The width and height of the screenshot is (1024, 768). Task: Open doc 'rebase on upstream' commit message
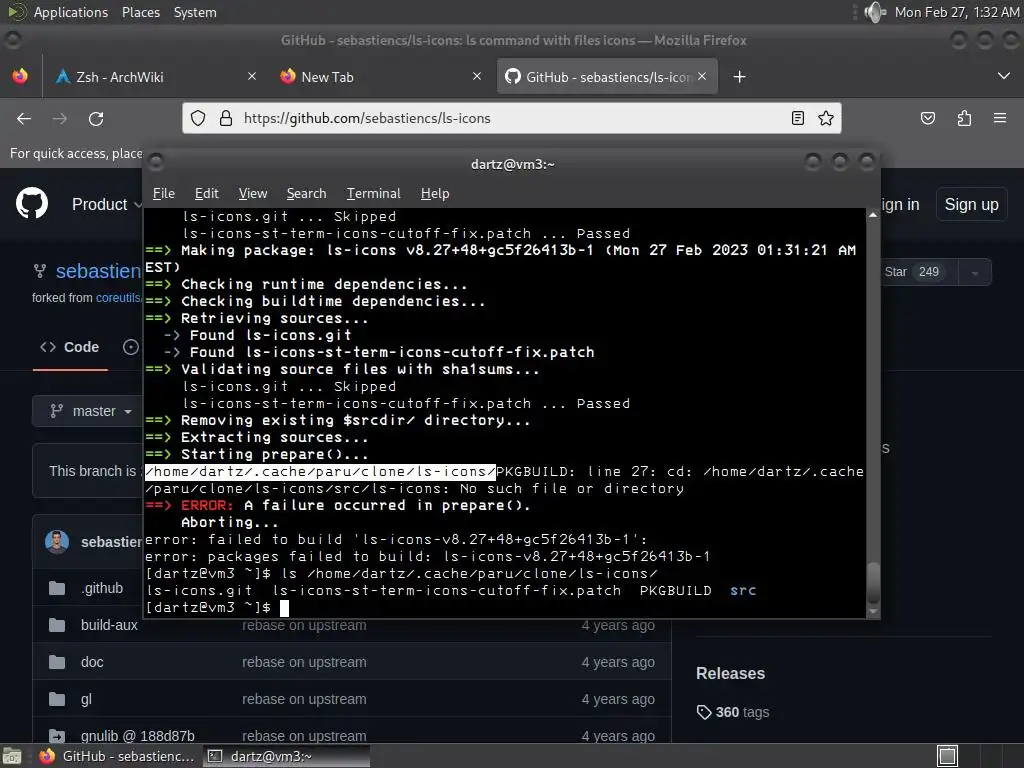[304, 662]
